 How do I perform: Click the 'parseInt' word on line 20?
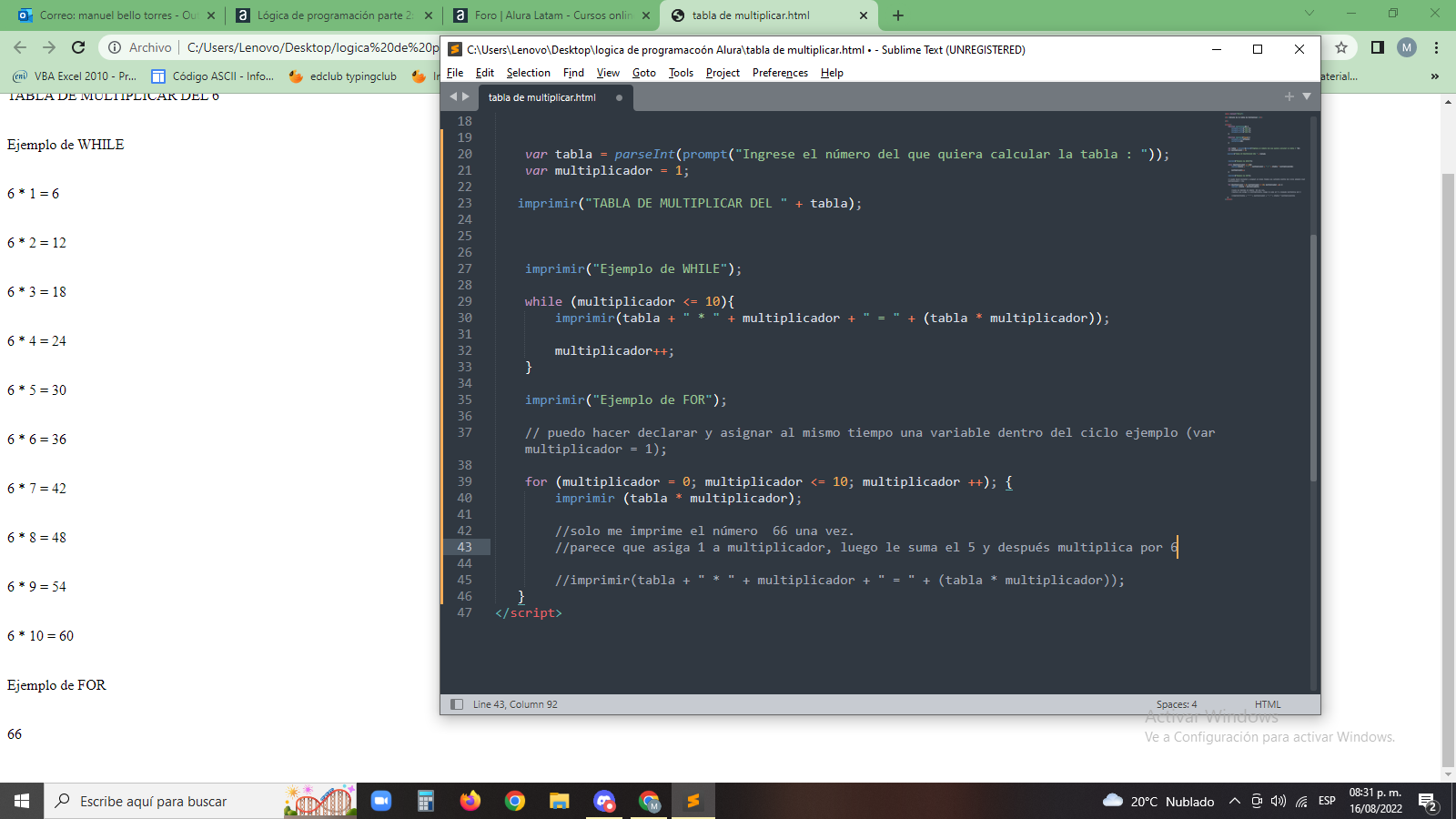coord(644,154)
